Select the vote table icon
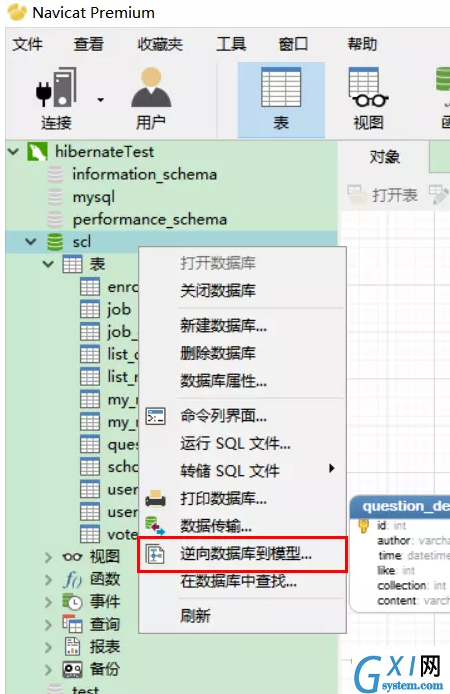This screenshot has width=450, height=694. (90, 534)
